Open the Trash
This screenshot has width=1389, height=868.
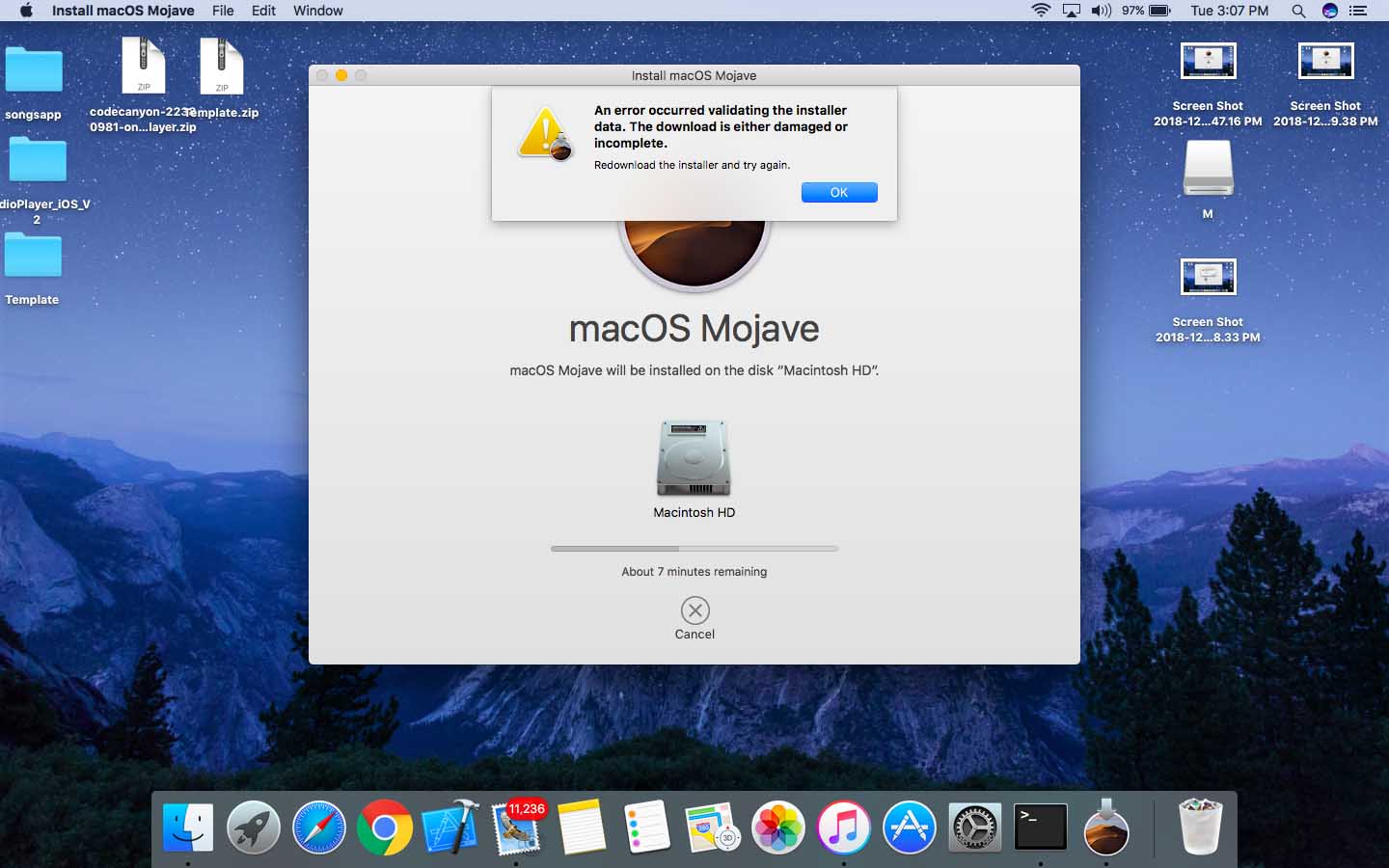tap(1201, 827)
